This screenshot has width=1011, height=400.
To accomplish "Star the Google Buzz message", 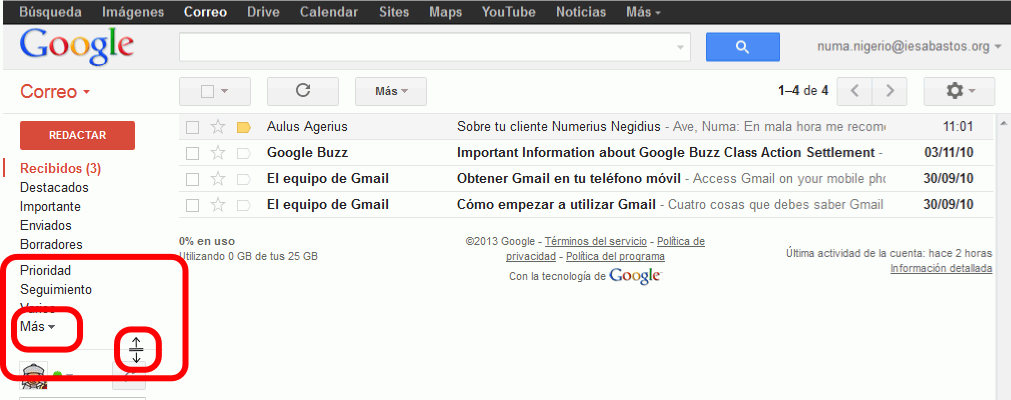I will point(218,153).
